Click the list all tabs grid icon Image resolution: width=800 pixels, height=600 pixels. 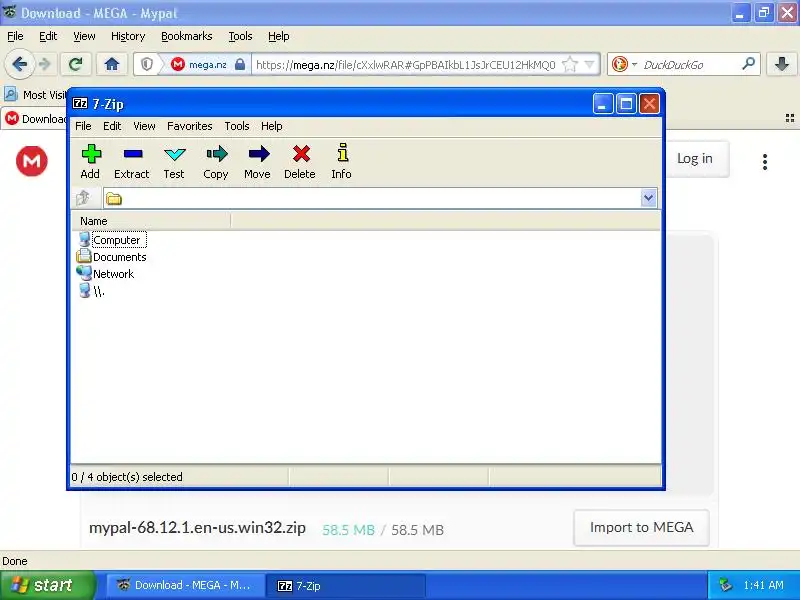pos(790,118)
